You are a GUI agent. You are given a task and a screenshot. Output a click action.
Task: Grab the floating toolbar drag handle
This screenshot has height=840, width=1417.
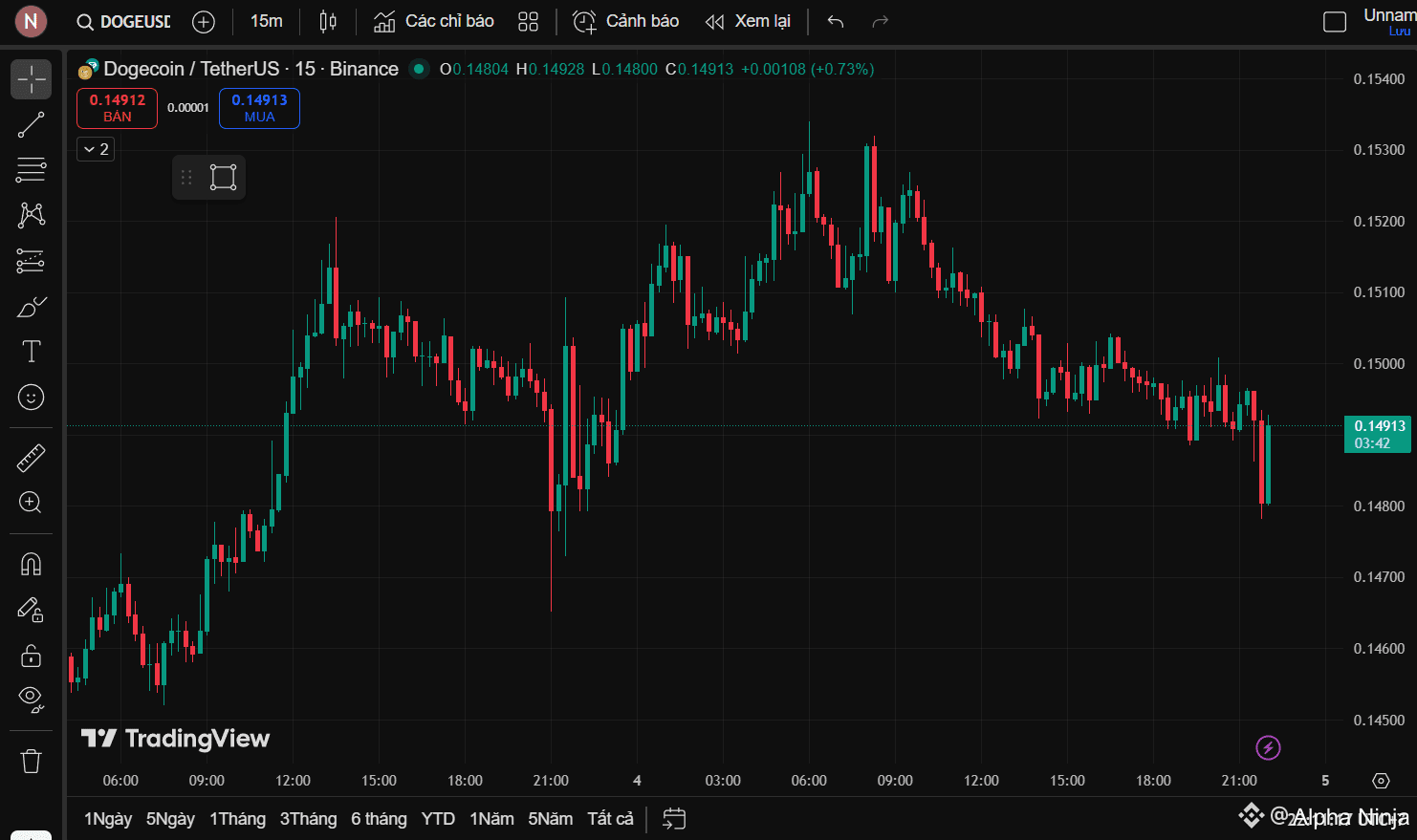(x=186, y=177)
